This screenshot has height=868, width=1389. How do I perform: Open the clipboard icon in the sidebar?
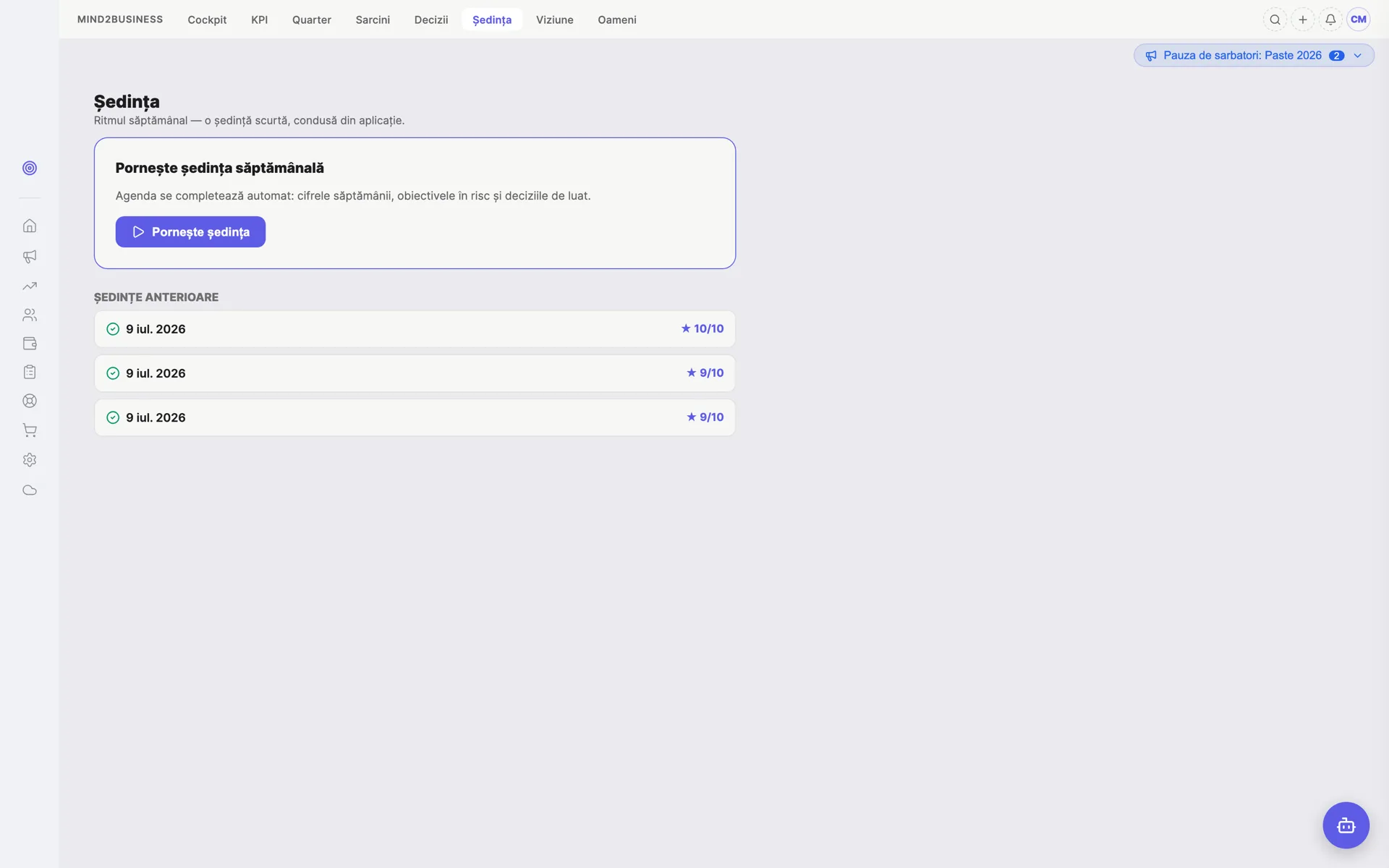[x=30, y=372]
